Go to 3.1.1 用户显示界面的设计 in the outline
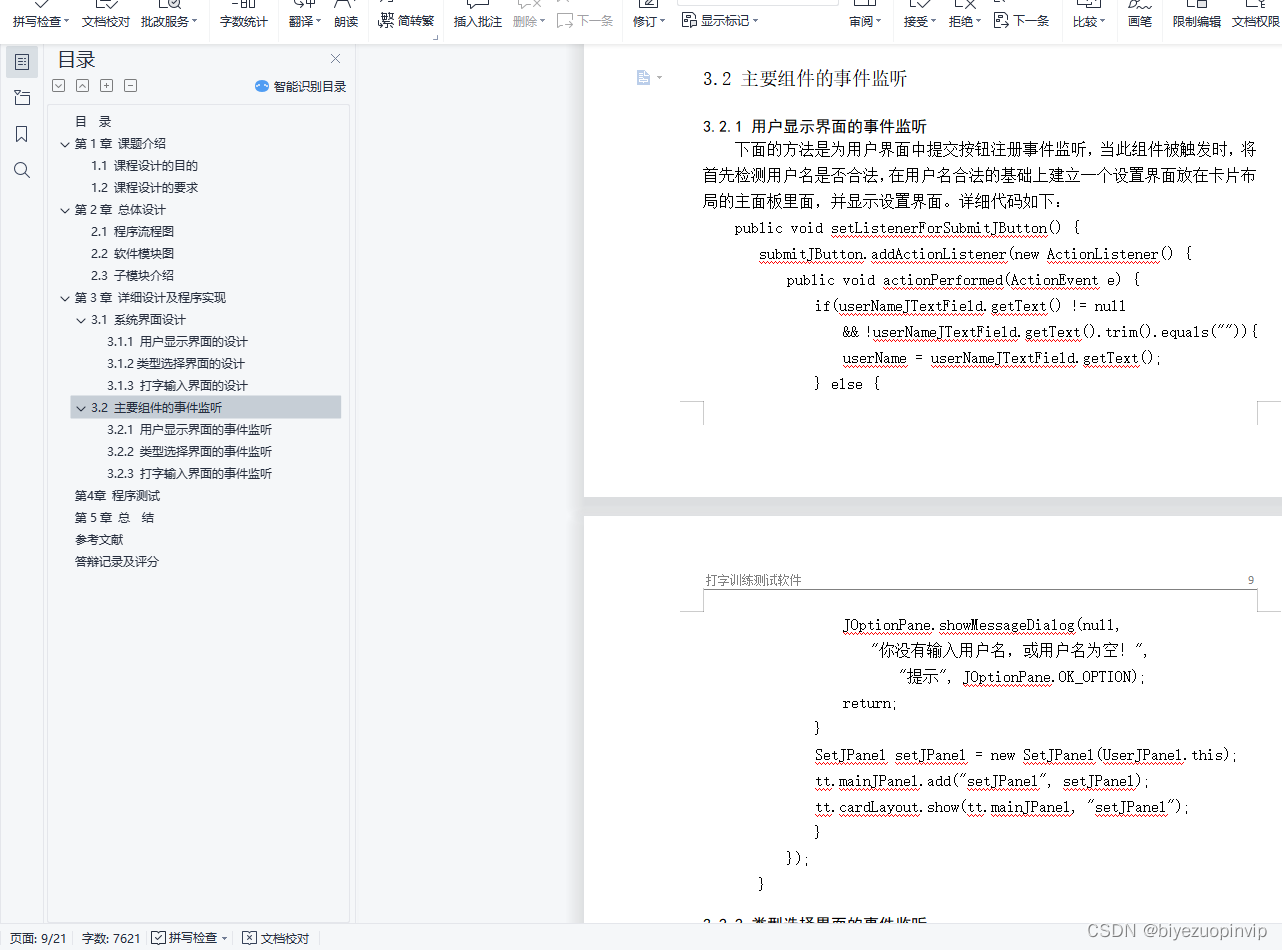Screen dimensions: 1282x950 tap(177, 342)
